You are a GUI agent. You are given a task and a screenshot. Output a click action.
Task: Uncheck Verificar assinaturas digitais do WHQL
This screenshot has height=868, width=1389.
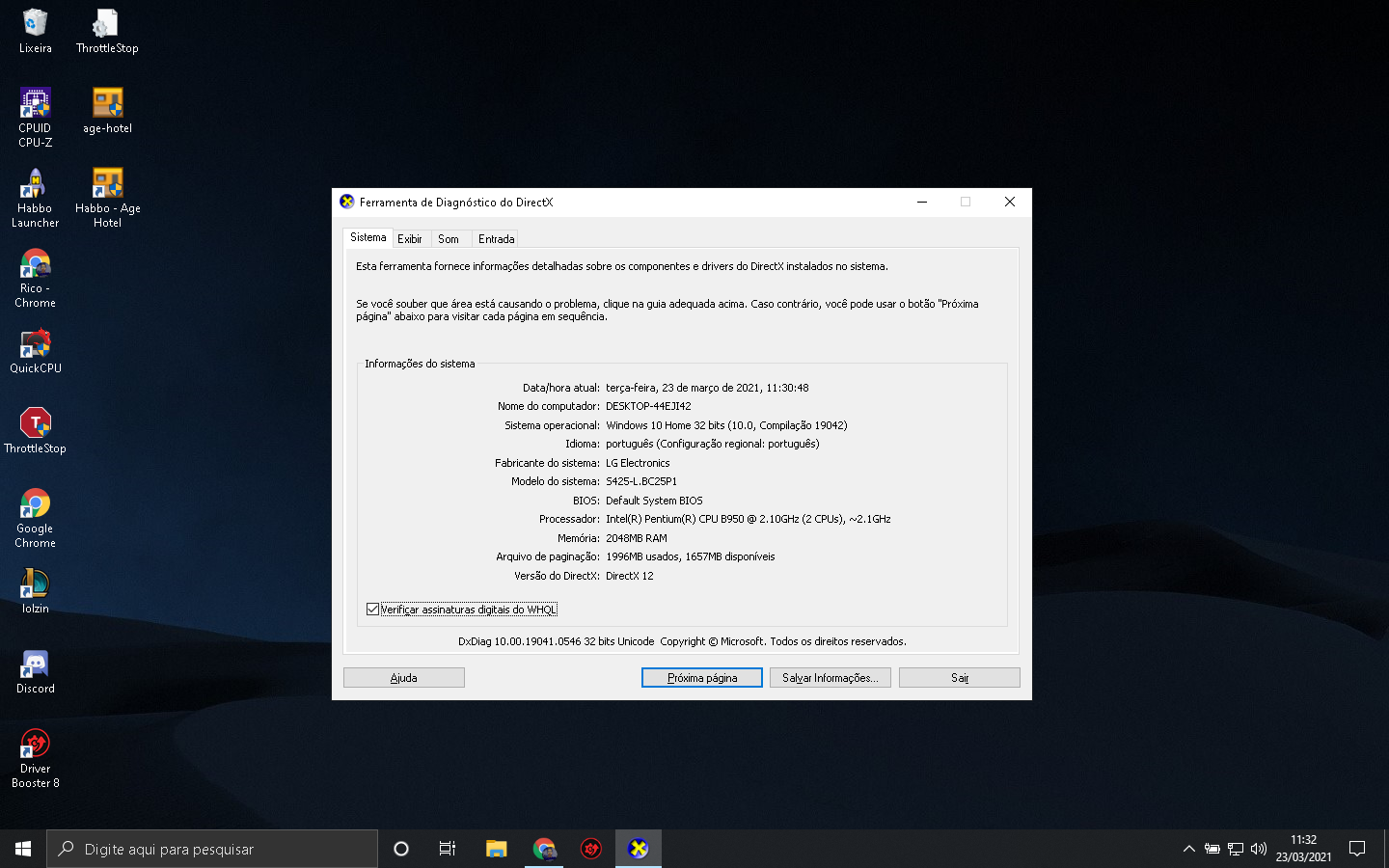coord(372,610)
